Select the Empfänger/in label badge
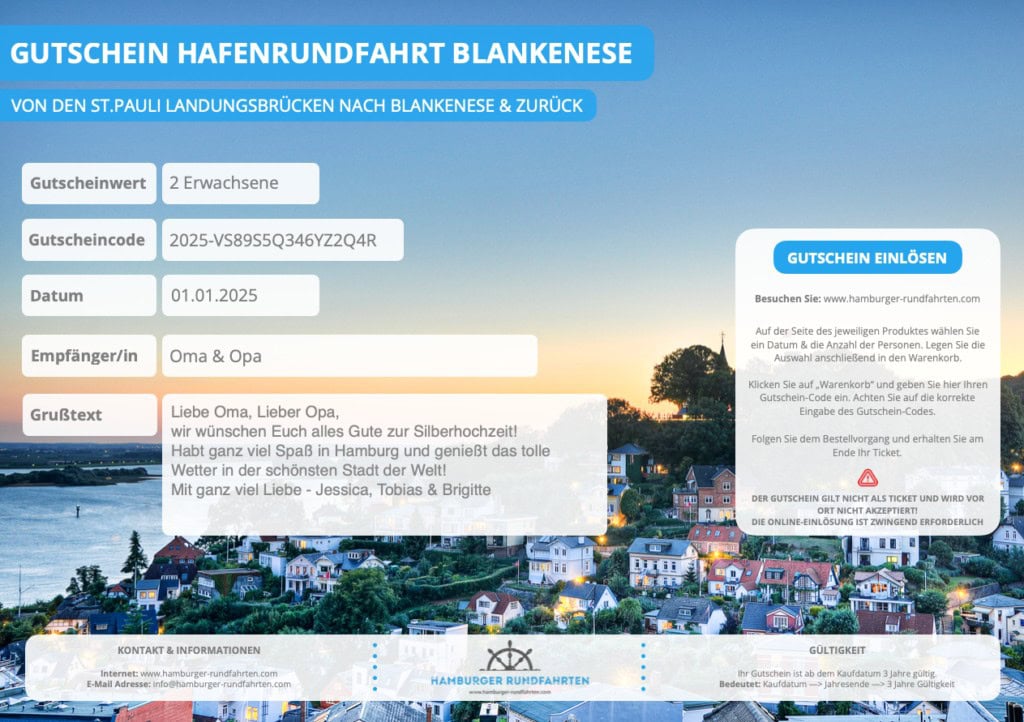This screenshot has width=1024, height=722. (88, 355)
